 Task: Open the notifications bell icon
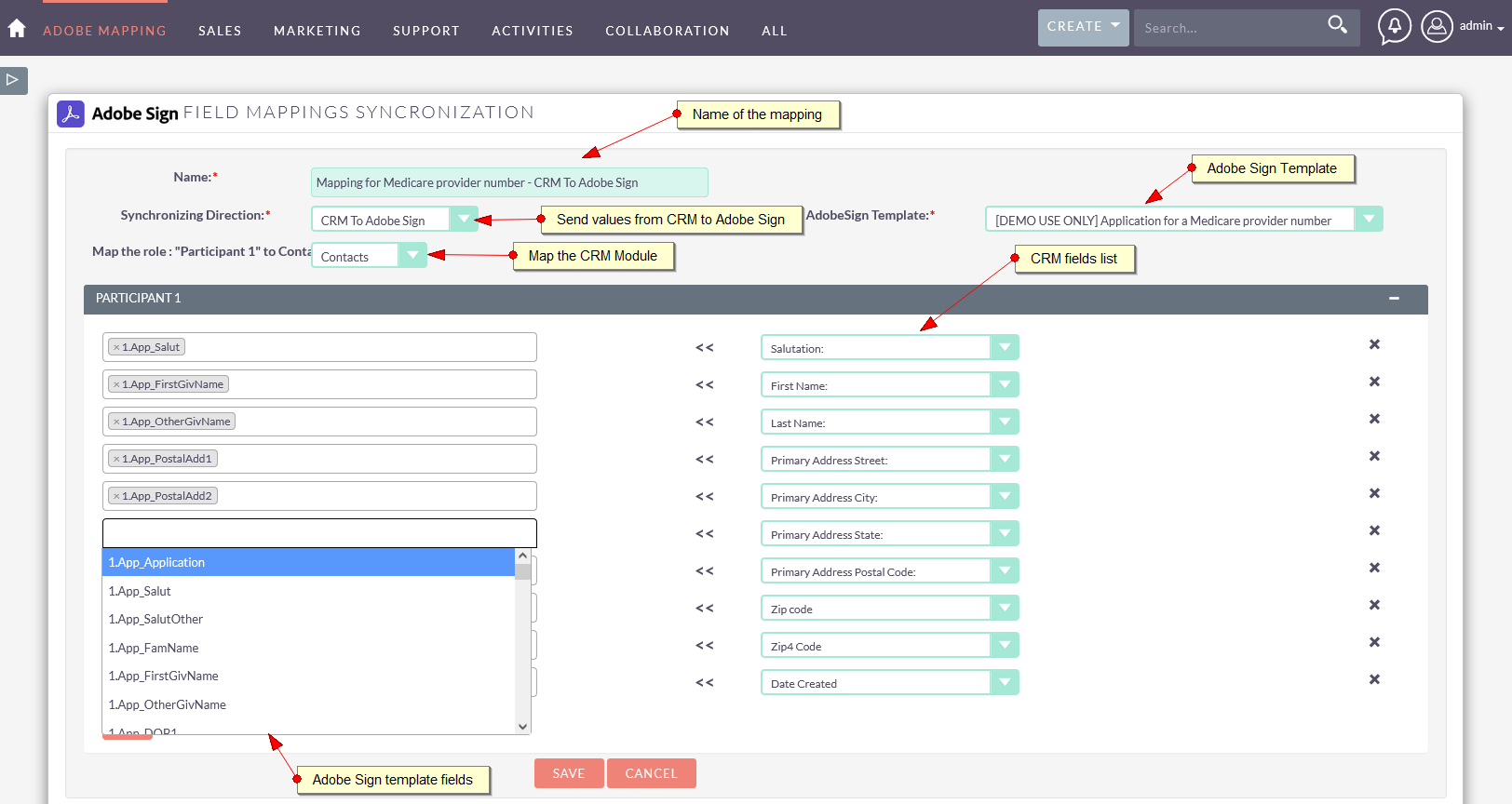pyautogui.click(x=1394, y=27)
